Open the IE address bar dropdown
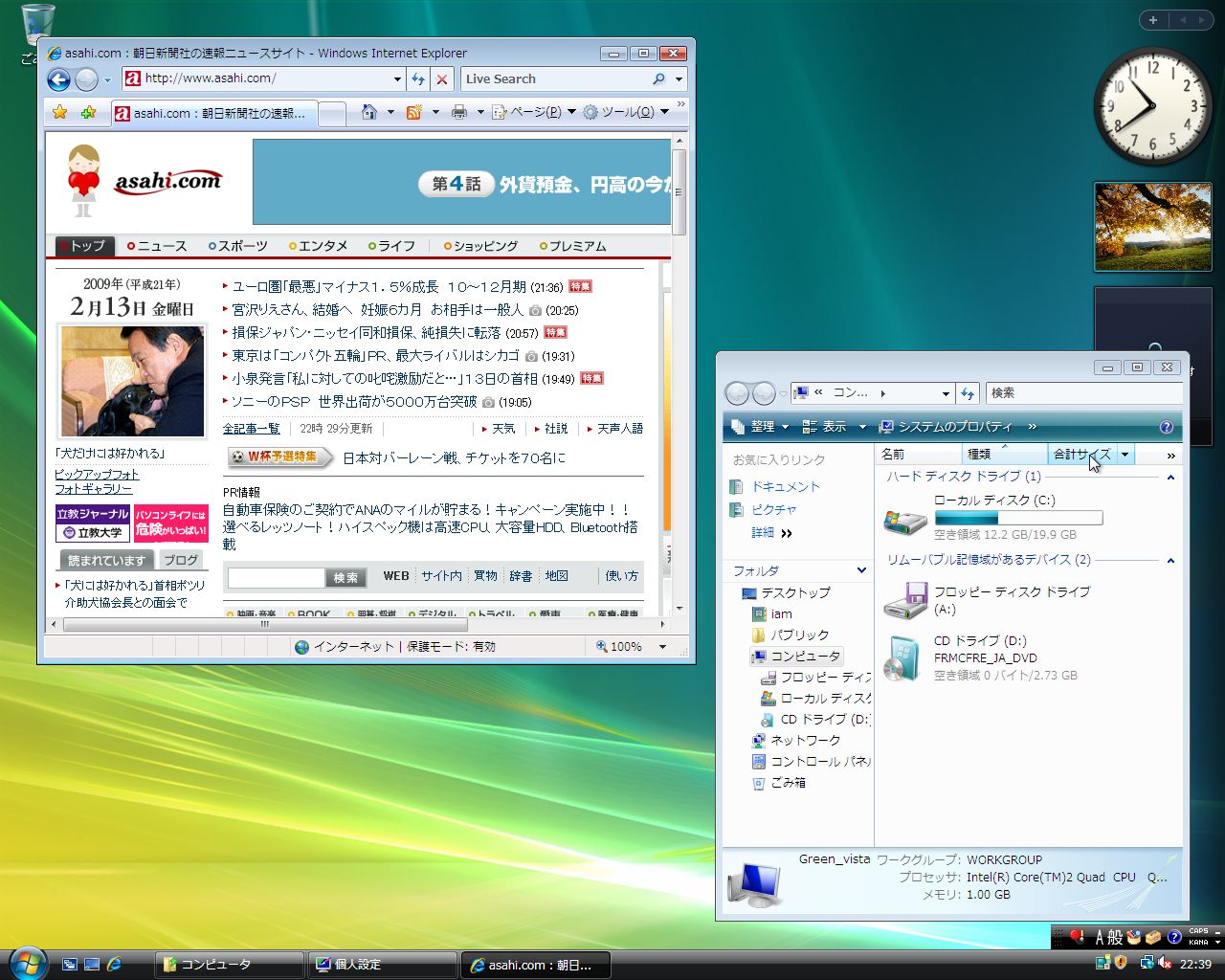1225x980 pixels. (398, 79)
